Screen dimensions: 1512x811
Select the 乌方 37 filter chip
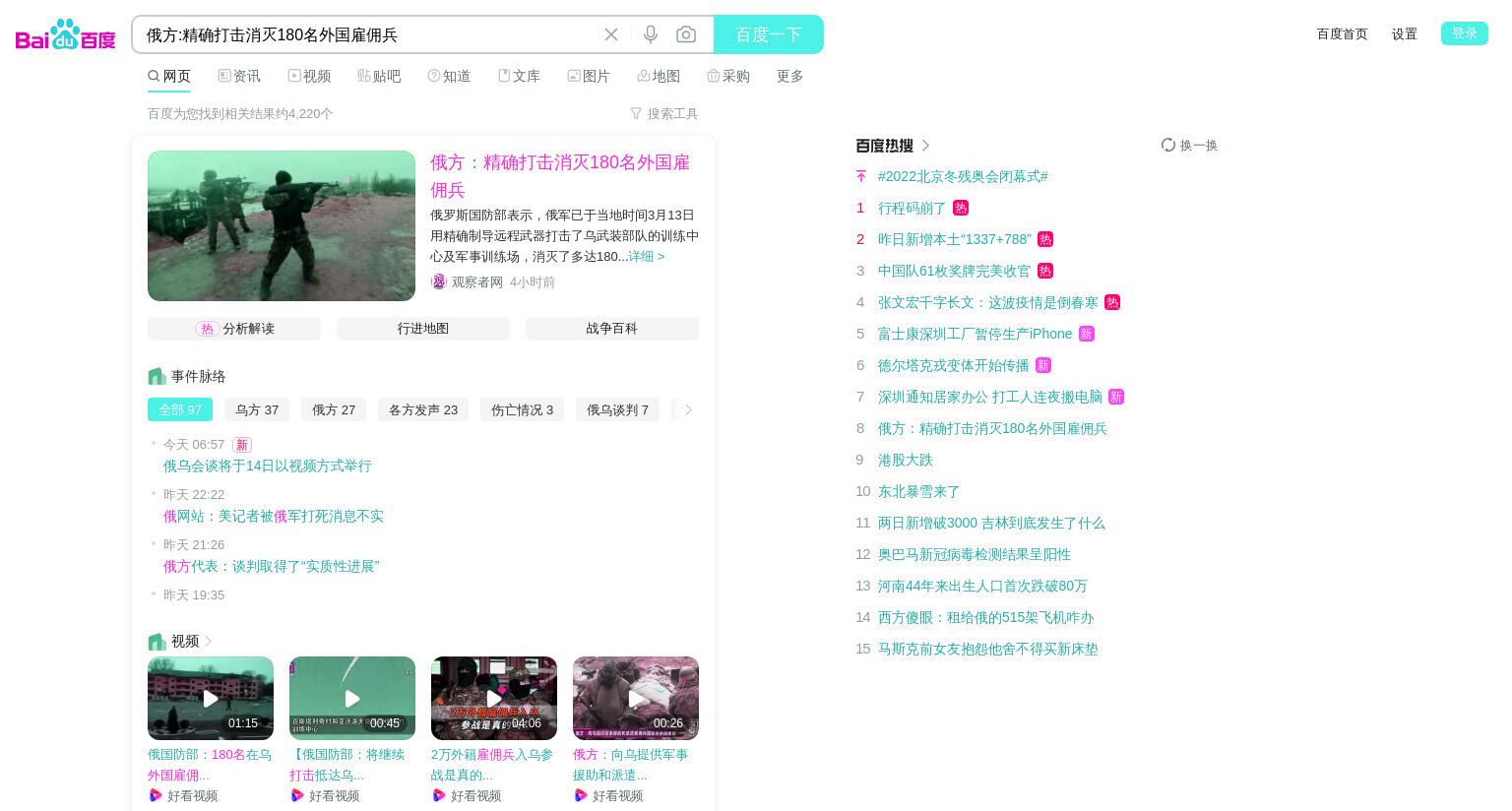[257, 409]
